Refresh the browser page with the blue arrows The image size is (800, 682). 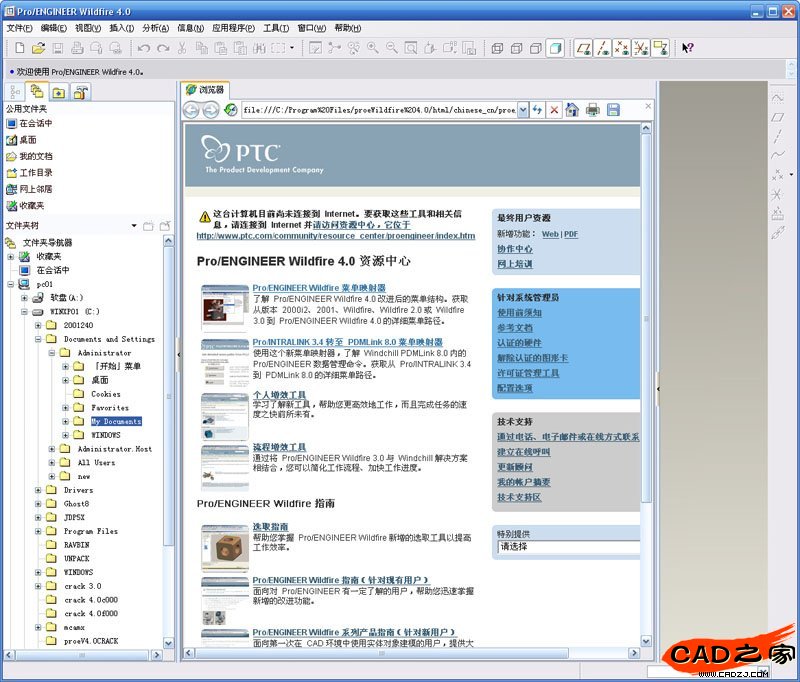537,110
